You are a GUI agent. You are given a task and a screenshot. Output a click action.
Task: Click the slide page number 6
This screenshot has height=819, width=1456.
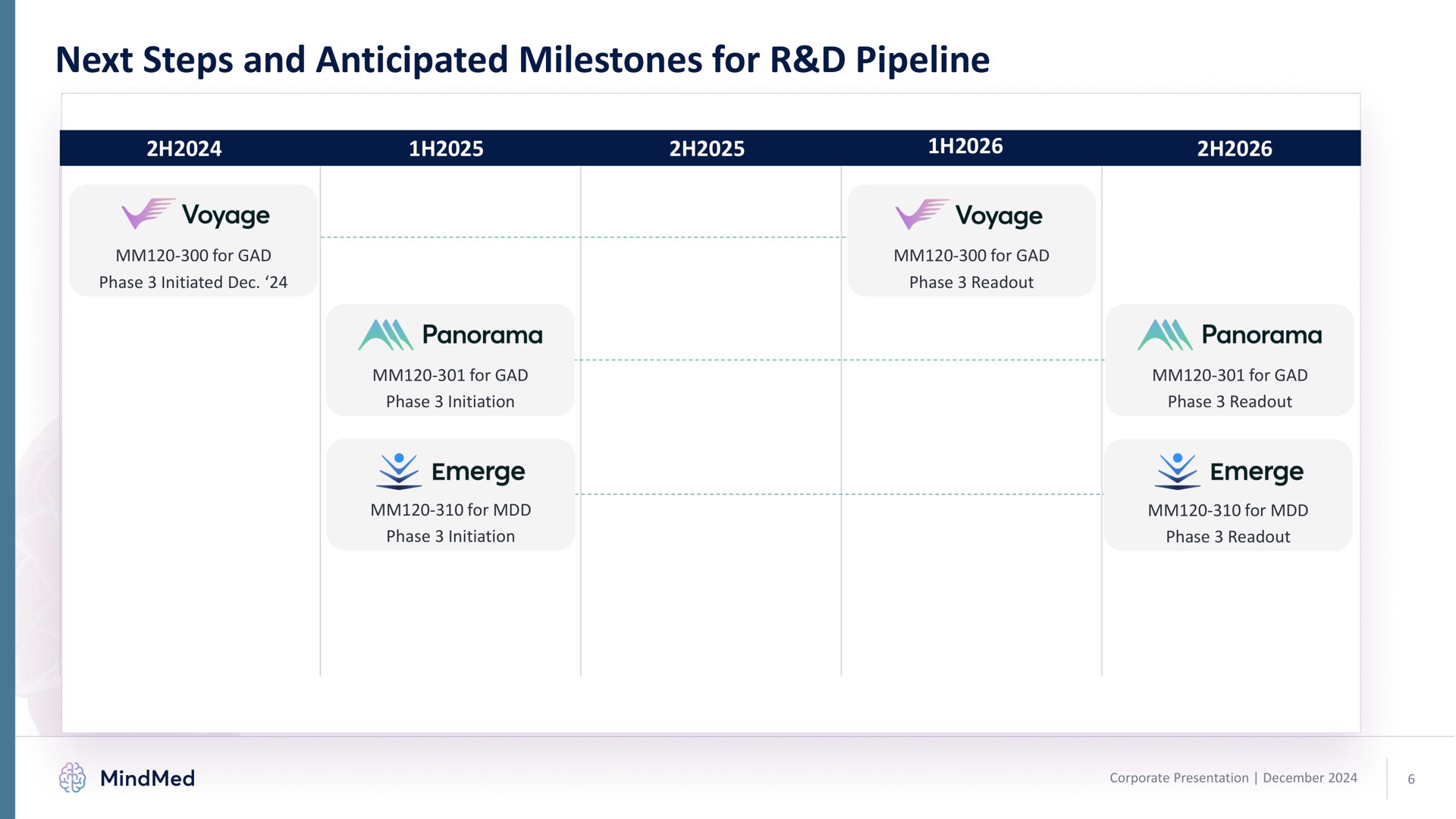(x=1411, y=779)
